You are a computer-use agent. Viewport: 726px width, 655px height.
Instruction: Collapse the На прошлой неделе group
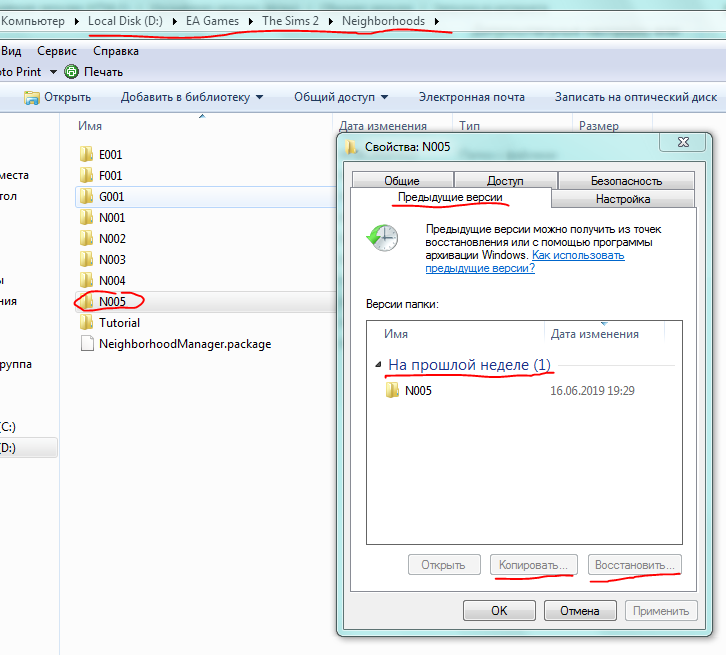pyautogui.click(x=379, y=366)
